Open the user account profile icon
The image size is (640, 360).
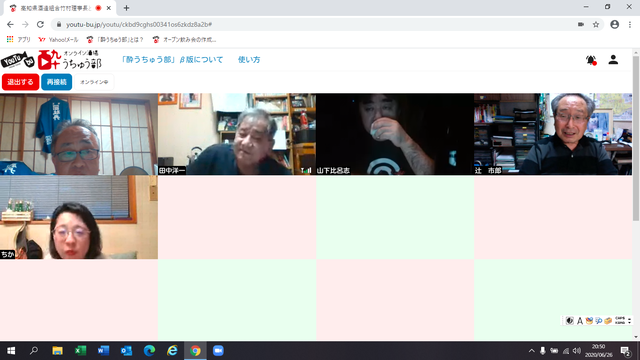tap(613, 60)
